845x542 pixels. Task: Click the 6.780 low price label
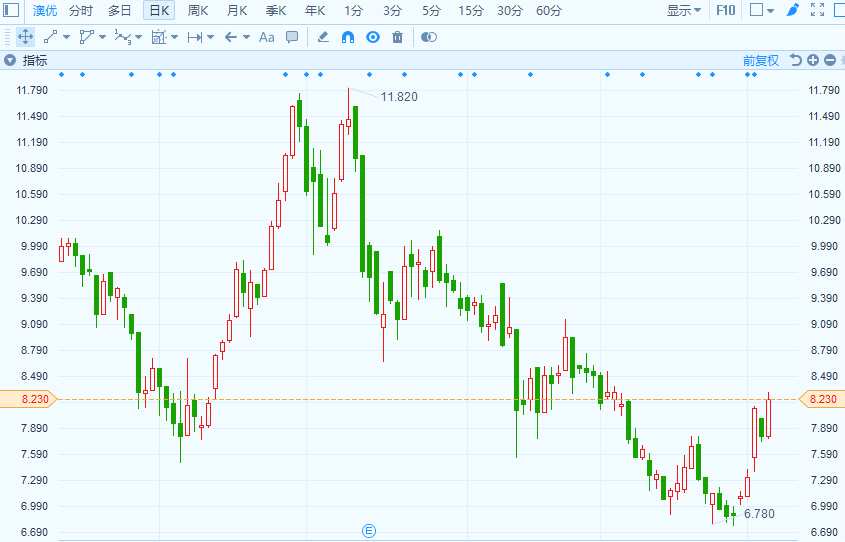point(759,513)
